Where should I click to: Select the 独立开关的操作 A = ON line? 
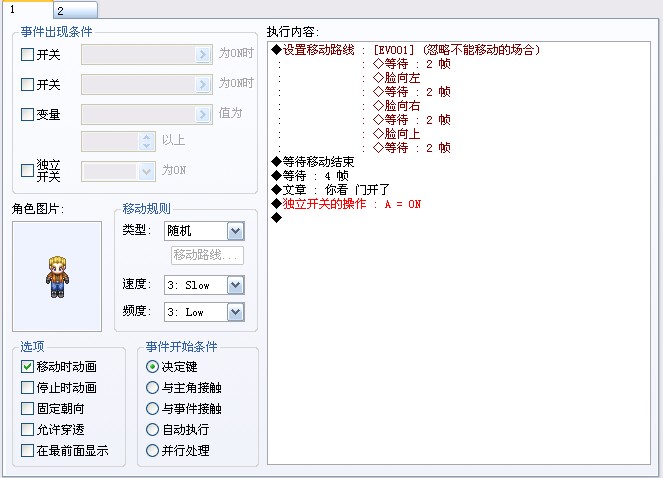pyautogui.click(x=346, y=204)
